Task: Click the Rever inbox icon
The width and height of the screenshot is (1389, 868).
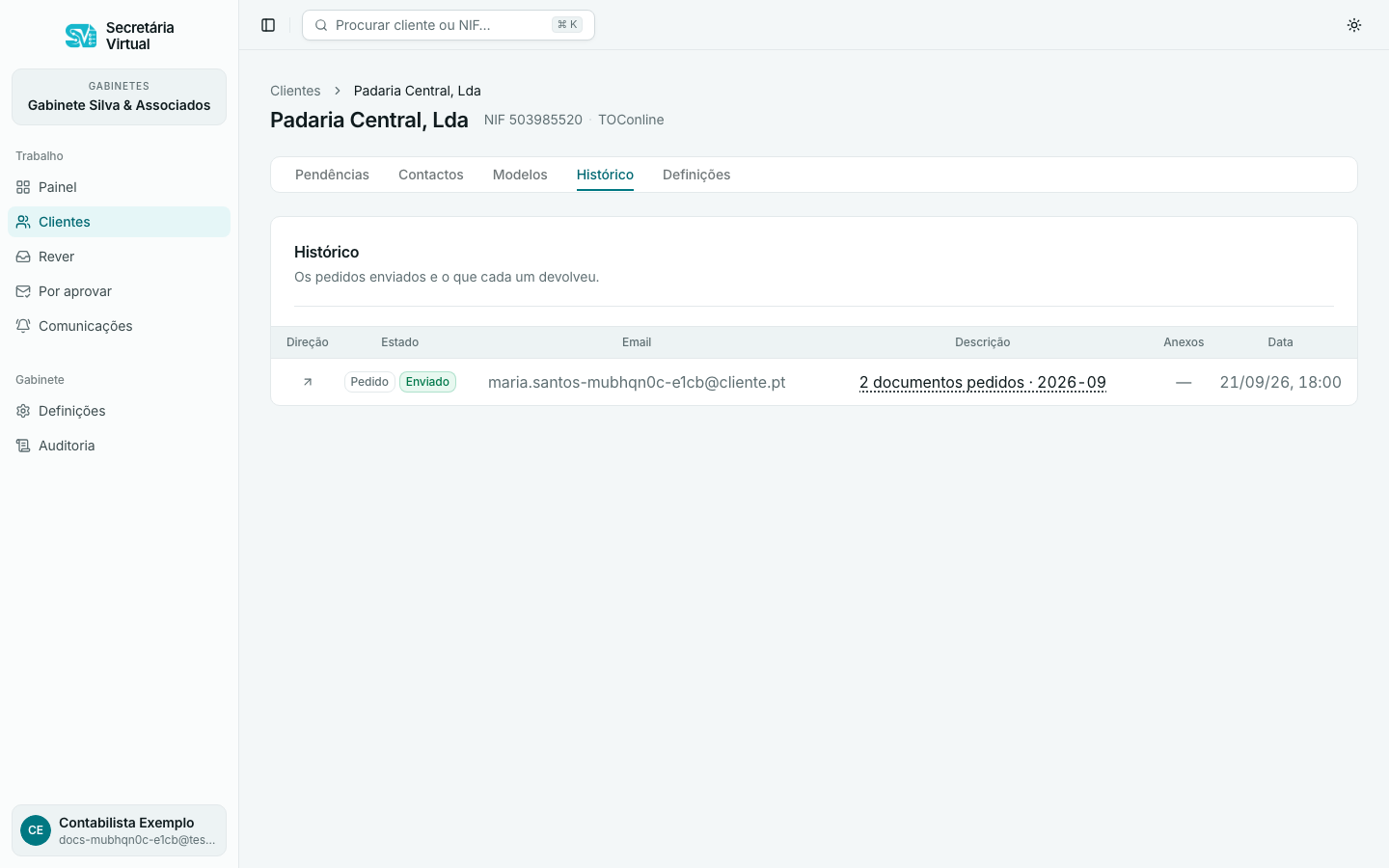Action: [23, 257]
